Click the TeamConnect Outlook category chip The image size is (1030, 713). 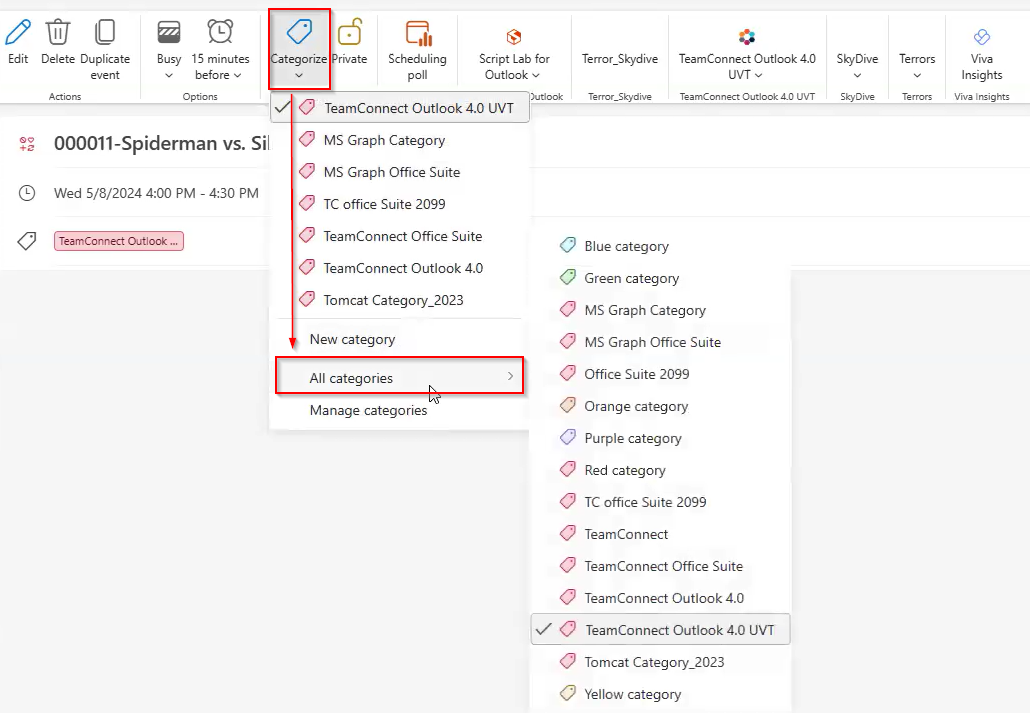pos(119,241)
